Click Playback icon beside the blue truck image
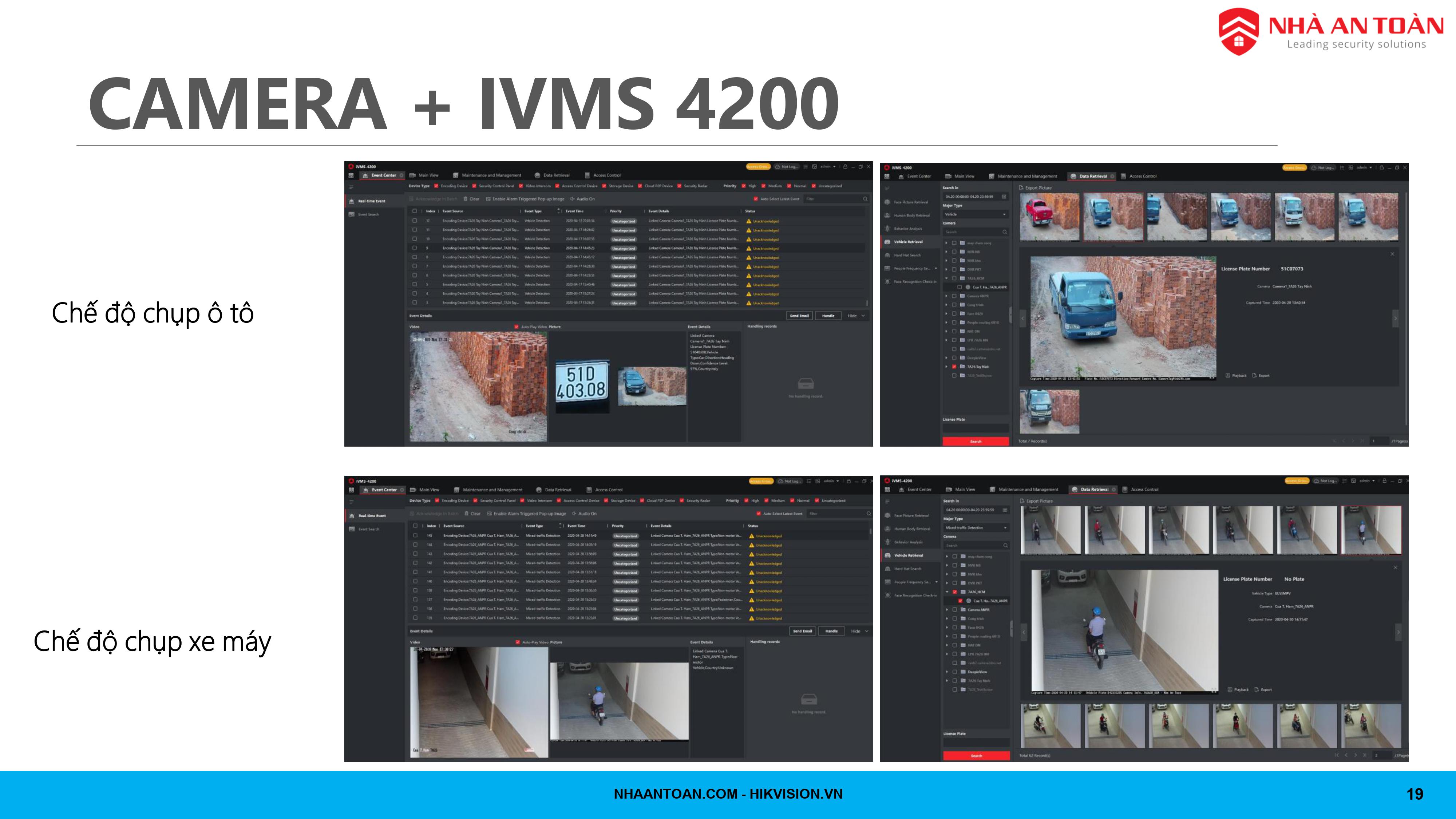 [1228, 375]
